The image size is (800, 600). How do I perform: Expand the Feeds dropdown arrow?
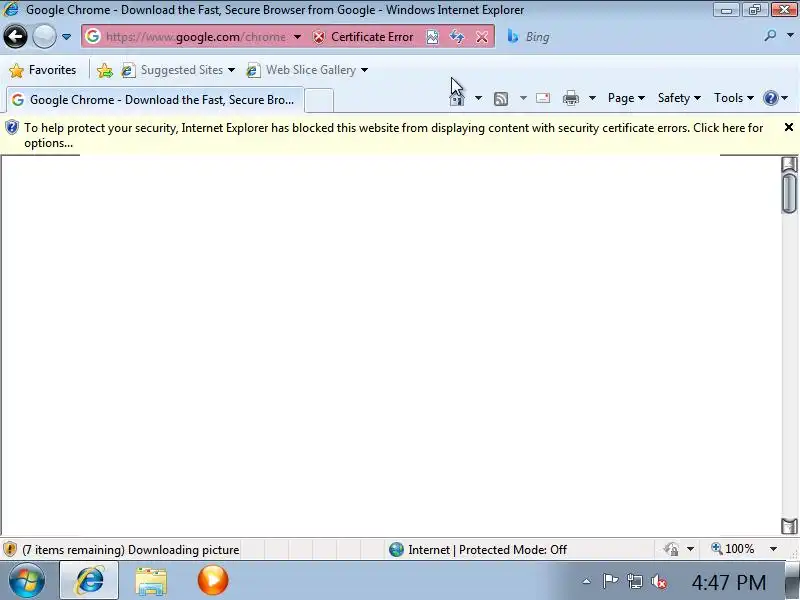coord(523,98)
